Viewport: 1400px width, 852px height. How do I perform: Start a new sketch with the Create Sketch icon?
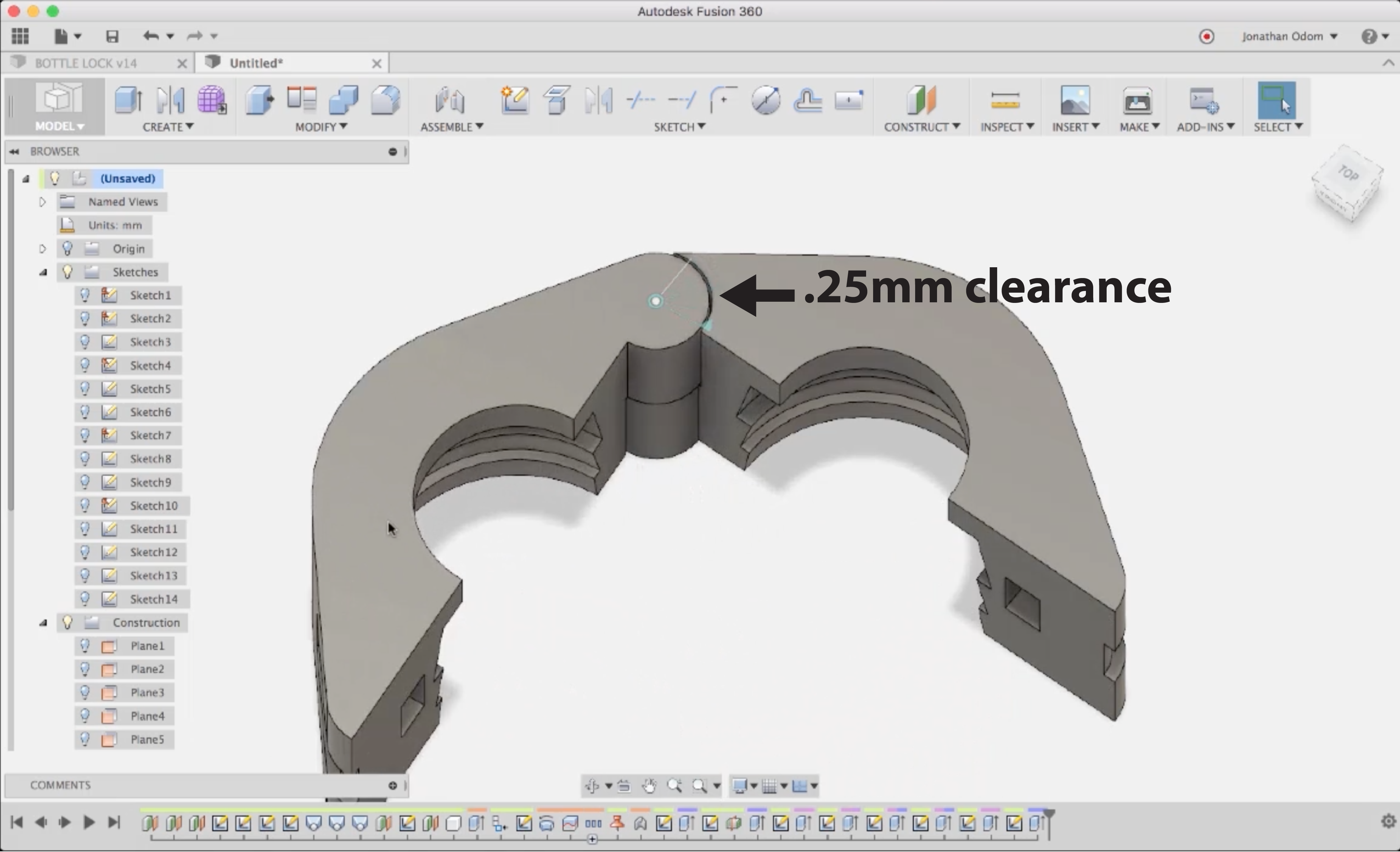514,100
